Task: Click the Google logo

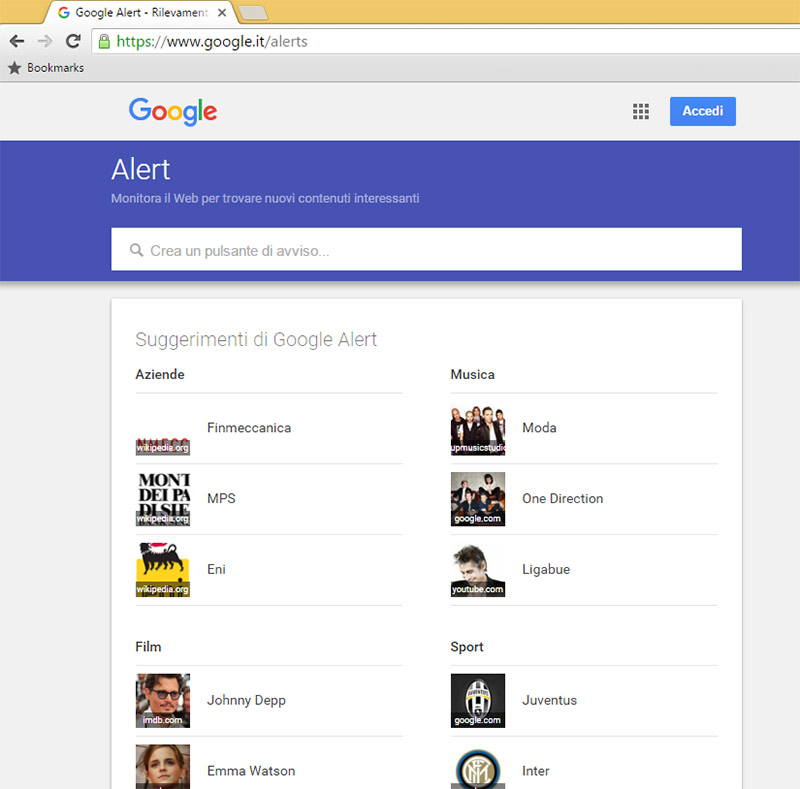Action: pyautogui.click(x=173, y=111)
